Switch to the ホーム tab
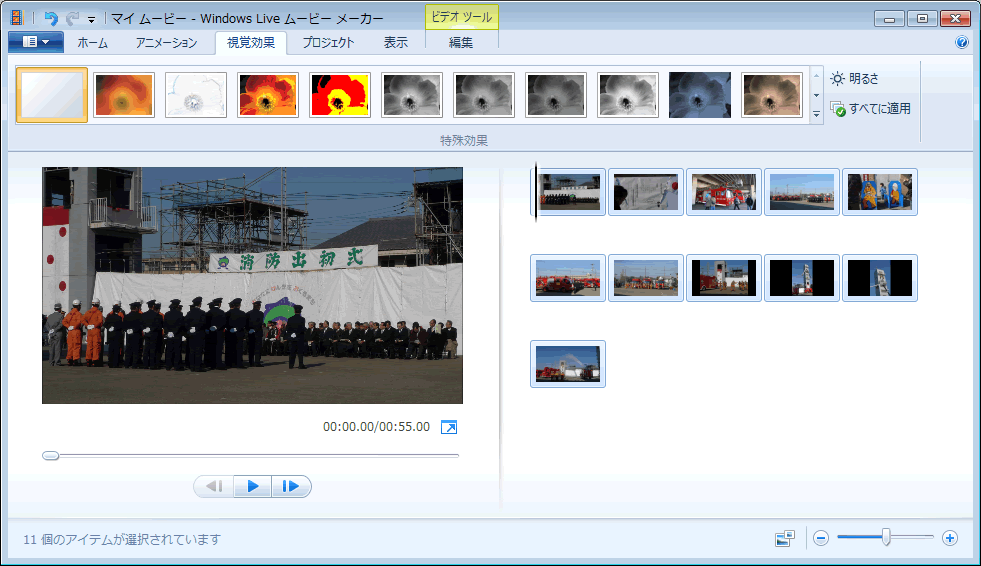Image resolution: width=981 pixels, height=566 pixels. (x=92, y=42)
